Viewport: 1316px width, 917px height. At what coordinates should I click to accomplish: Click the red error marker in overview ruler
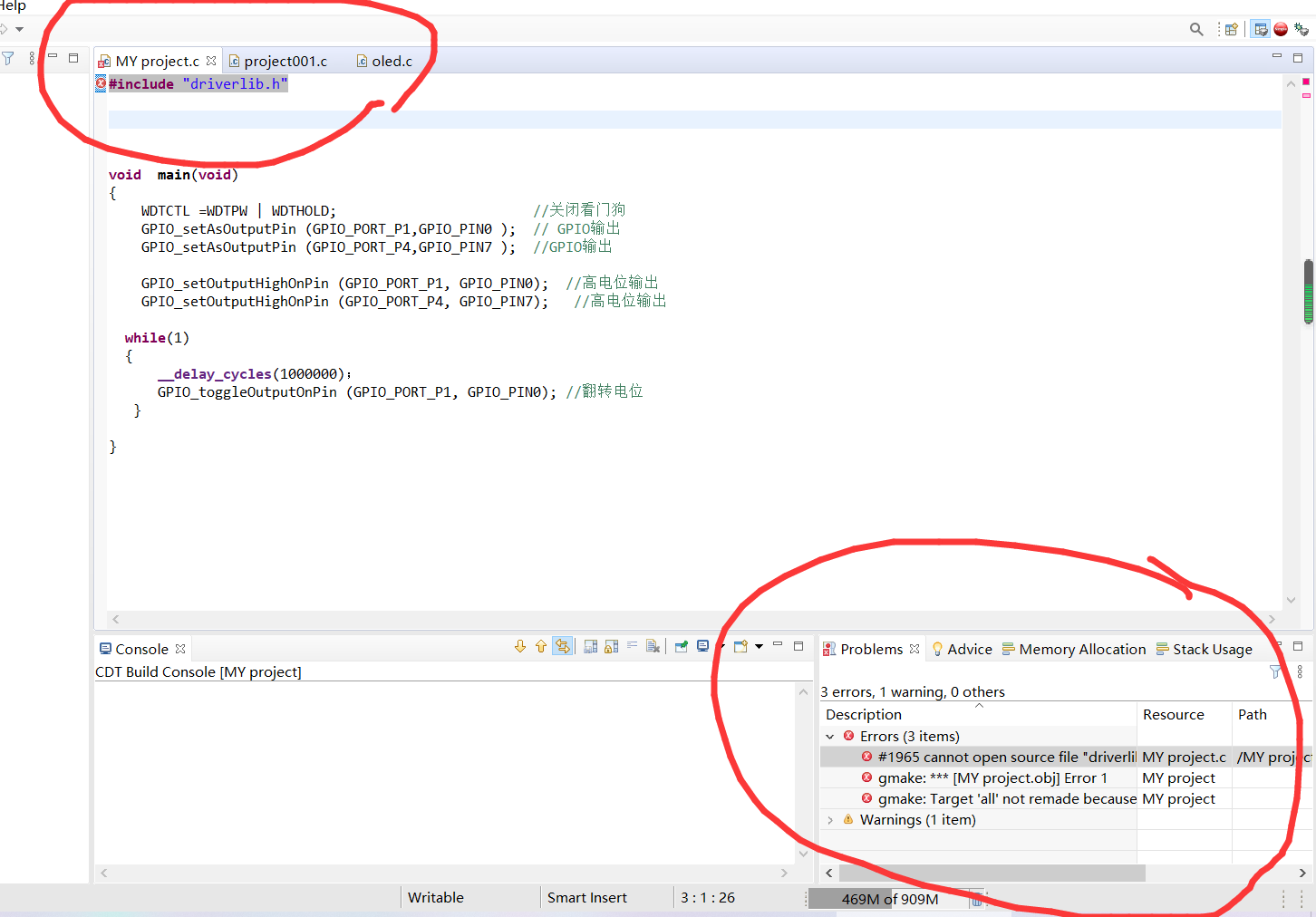coord(1306,82)
